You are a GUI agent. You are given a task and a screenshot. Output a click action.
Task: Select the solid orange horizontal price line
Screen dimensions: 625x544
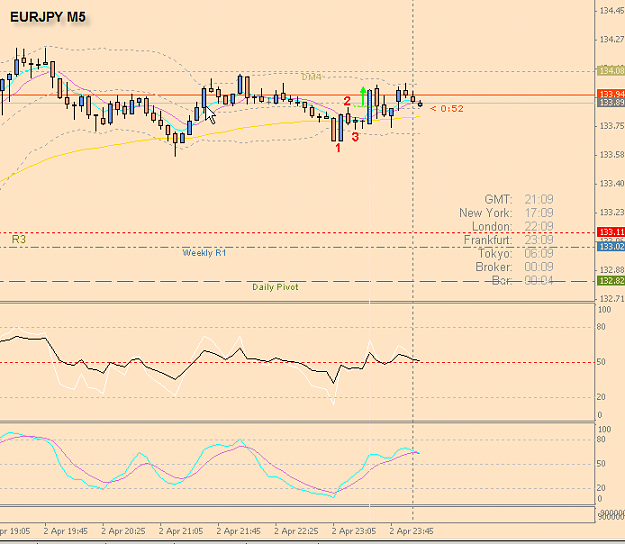coord(297,95)
